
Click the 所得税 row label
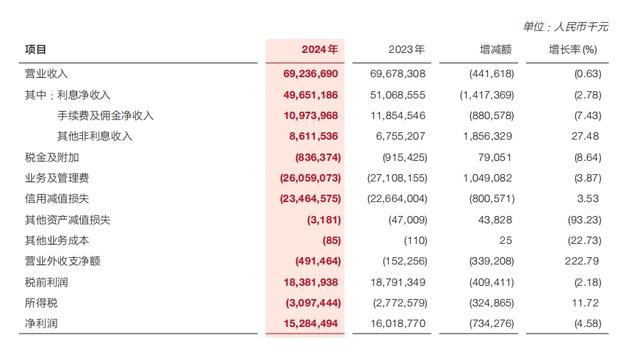tap(41, 303)
